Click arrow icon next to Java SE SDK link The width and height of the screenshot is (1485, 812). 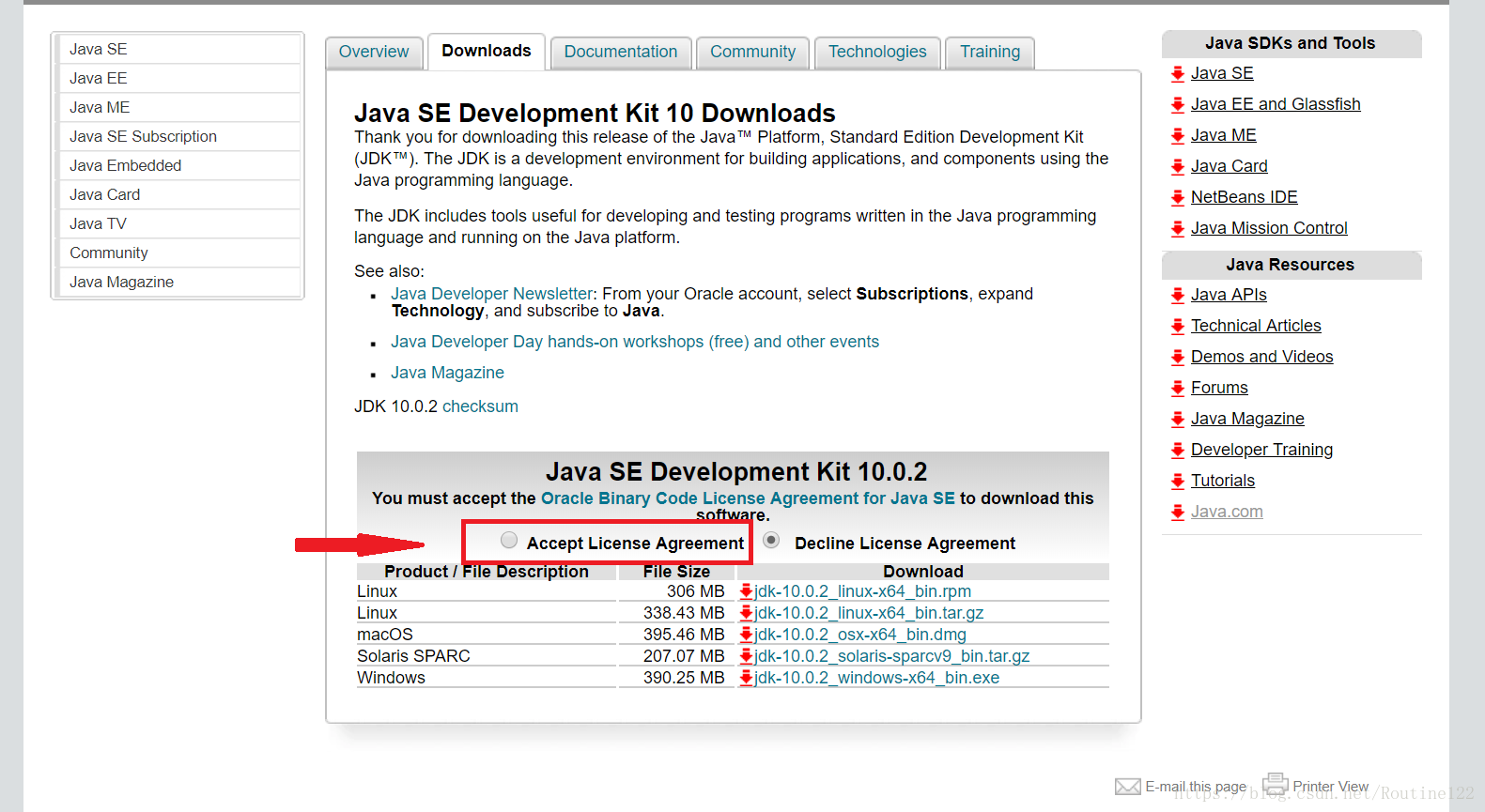click(1178, 73)
